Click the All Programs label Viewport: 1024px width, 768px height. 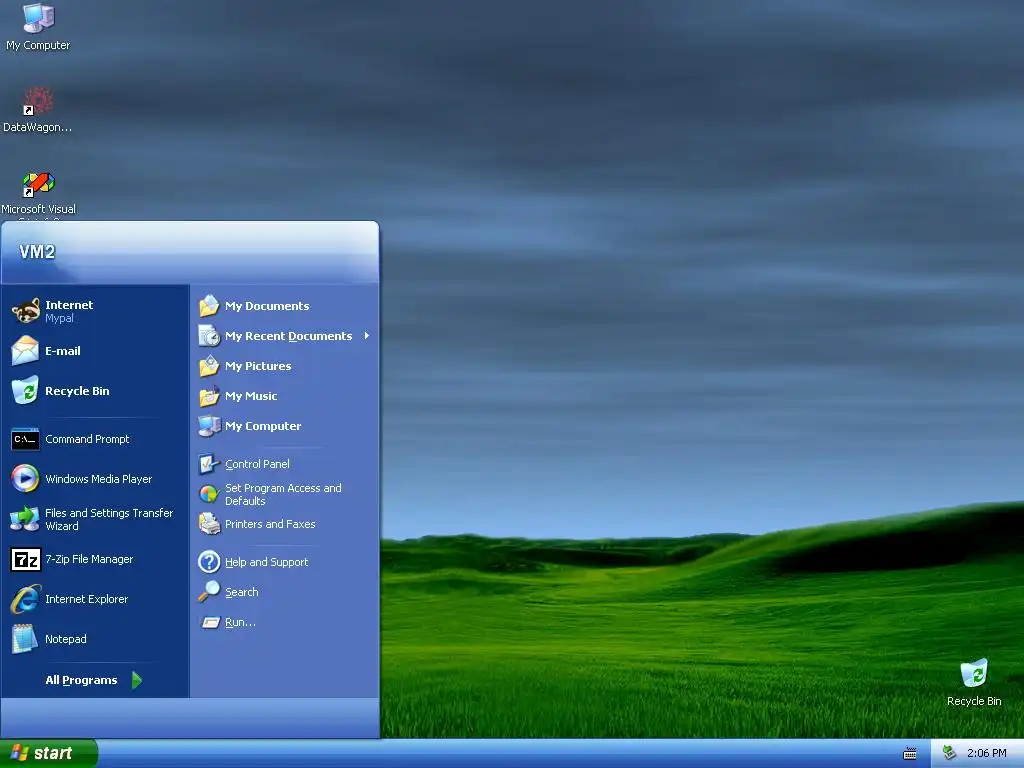click(81, 680)
